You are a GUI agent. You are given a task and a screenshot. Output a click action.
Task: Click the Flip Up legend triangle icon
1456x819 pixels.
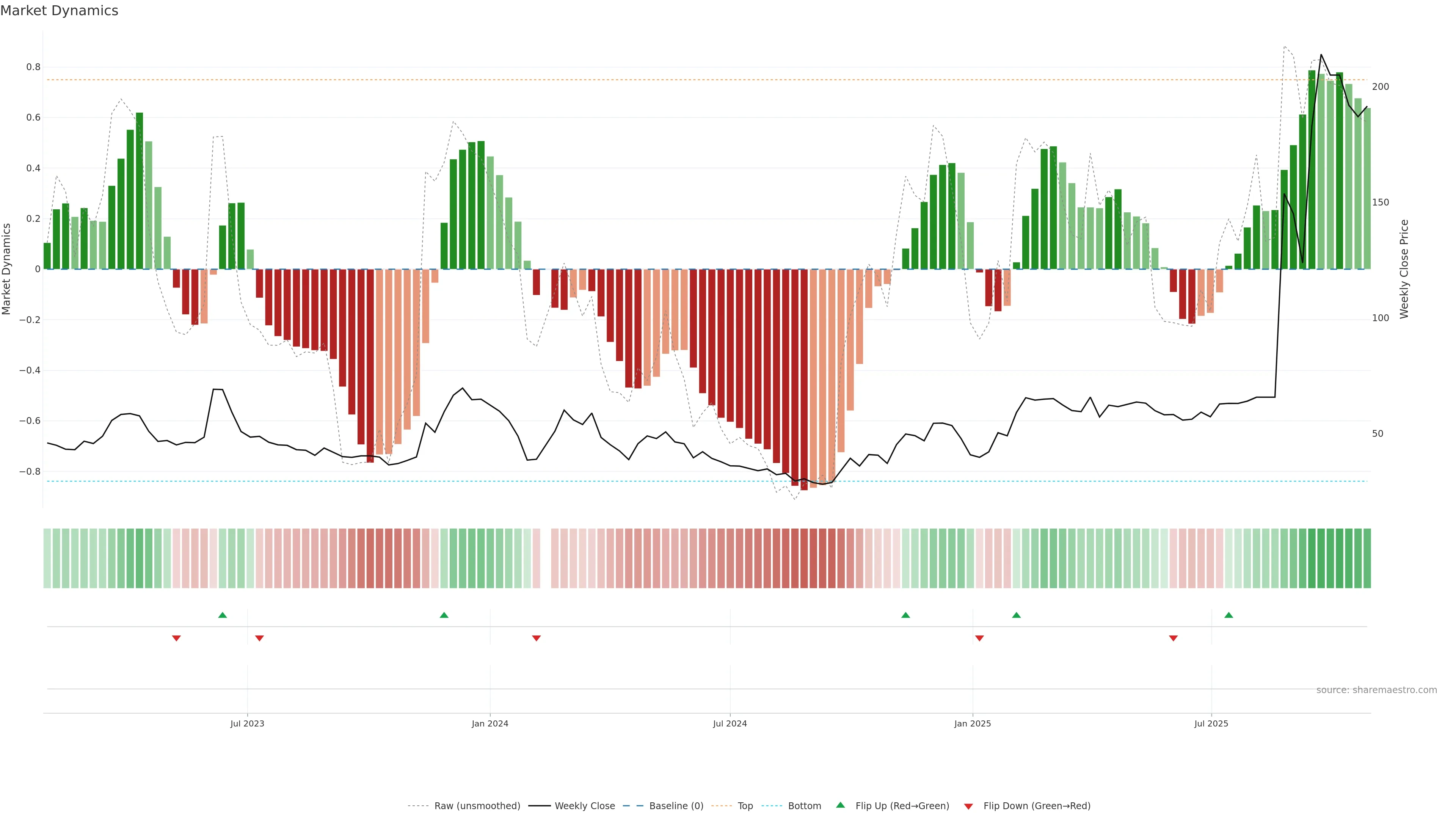pyautogui.click(x=841, y=805)
